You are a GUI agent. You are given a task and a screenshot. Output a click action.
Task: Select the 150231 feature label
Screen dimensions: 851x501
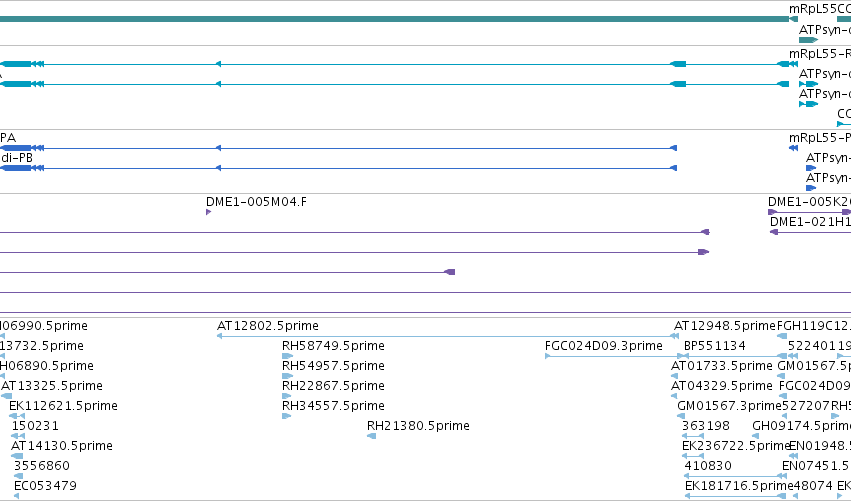pos(35,426)
